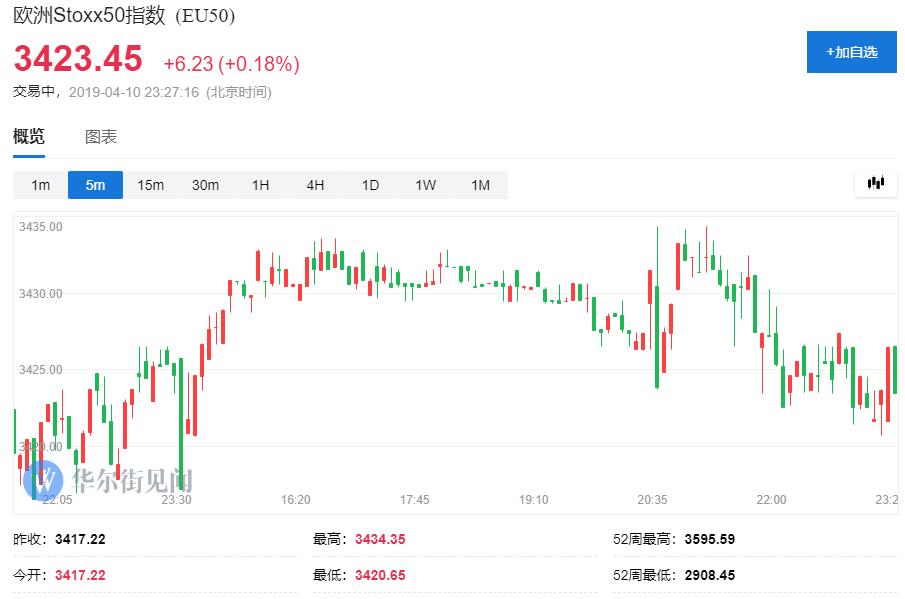The width and height of the screenshot is (905, 599).
Task: Select the 1m timeframe option
Action: click(x=40, y=185)
